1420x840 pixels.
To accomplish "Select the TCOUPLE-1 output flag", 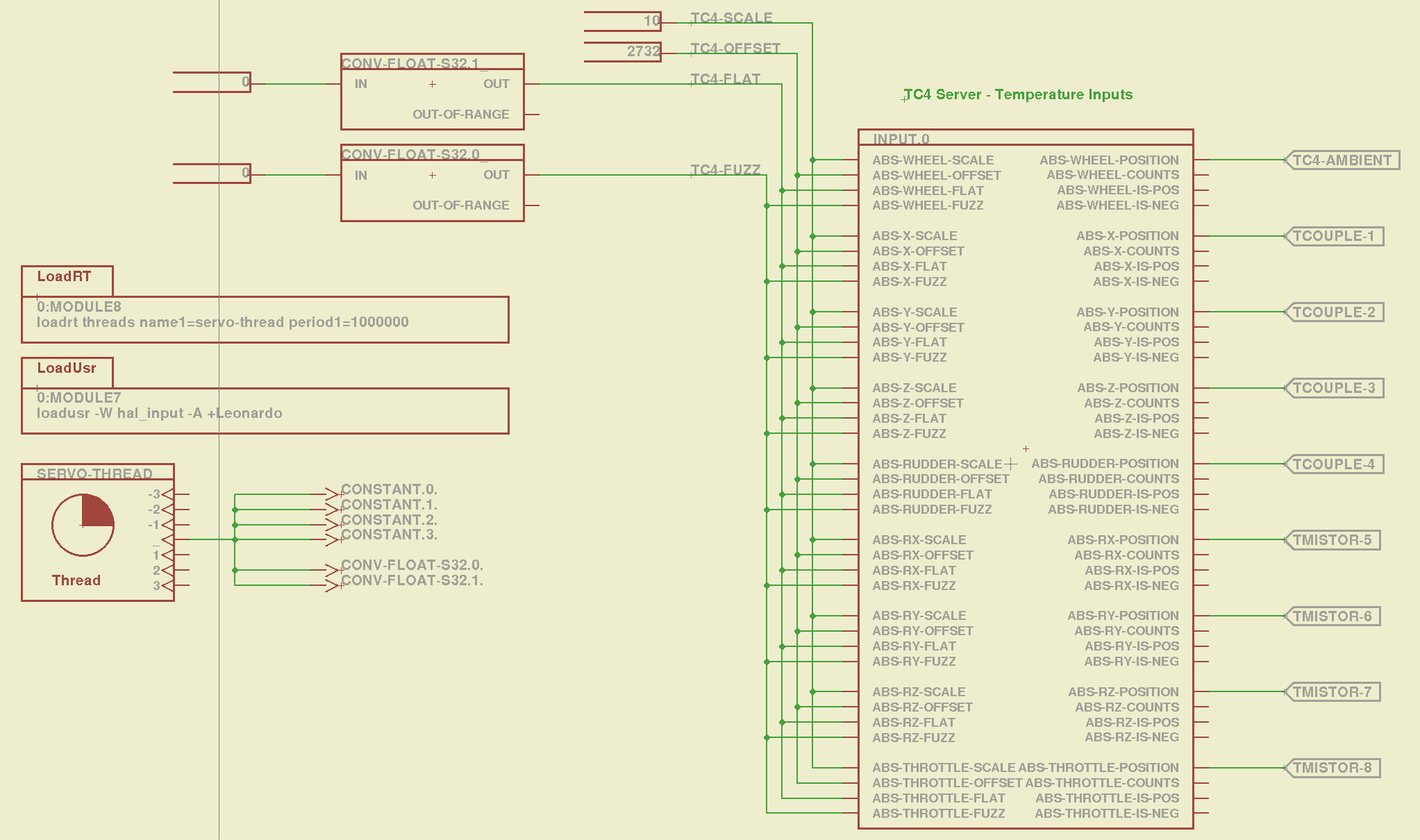I will click(x=1333, y=236).
